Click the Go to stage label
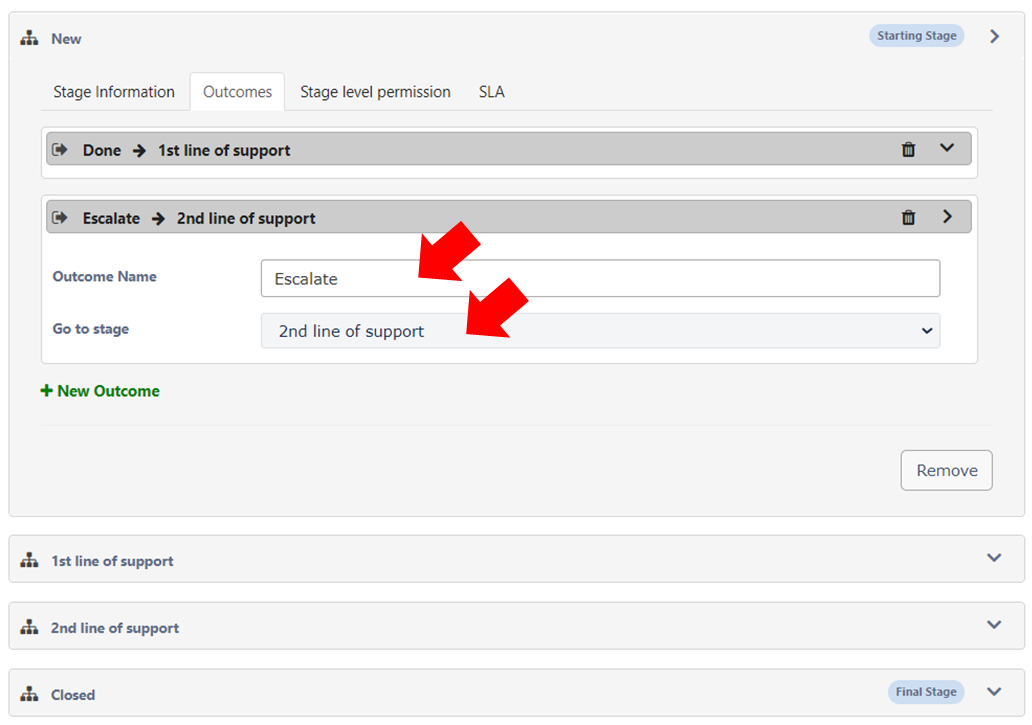This screenshot has height=725, width=1032. [x=91, y=329]
